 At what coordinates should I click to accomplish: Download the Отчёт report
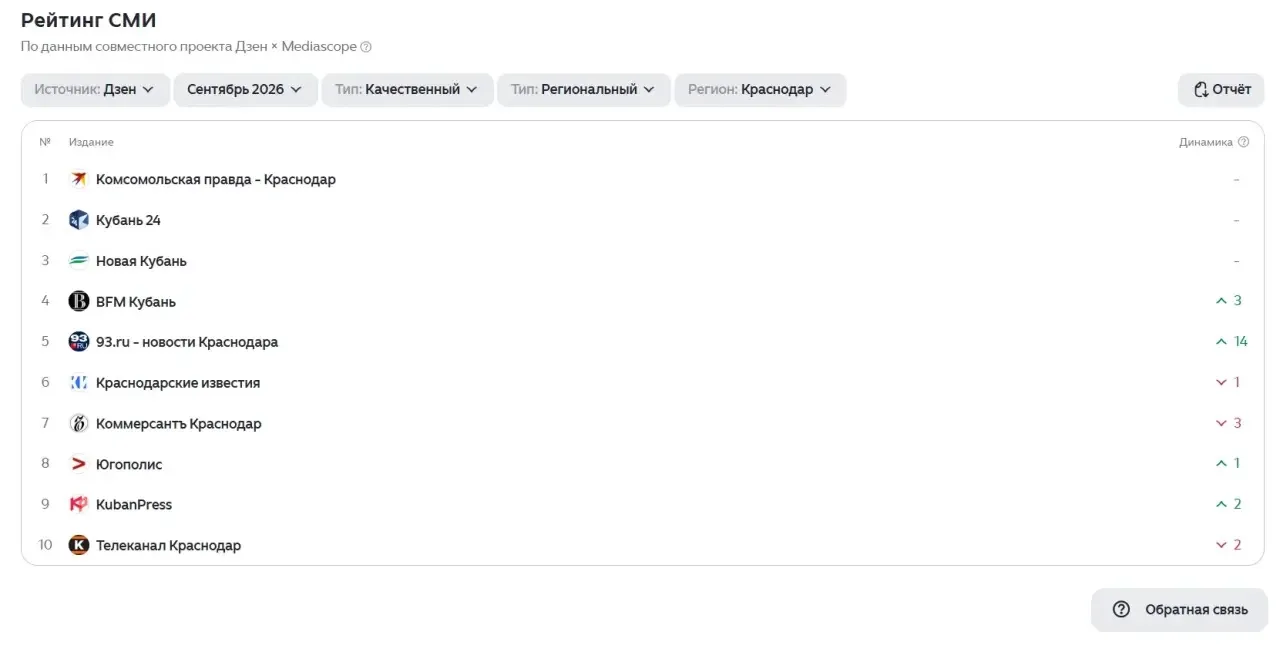[1221, 89]
